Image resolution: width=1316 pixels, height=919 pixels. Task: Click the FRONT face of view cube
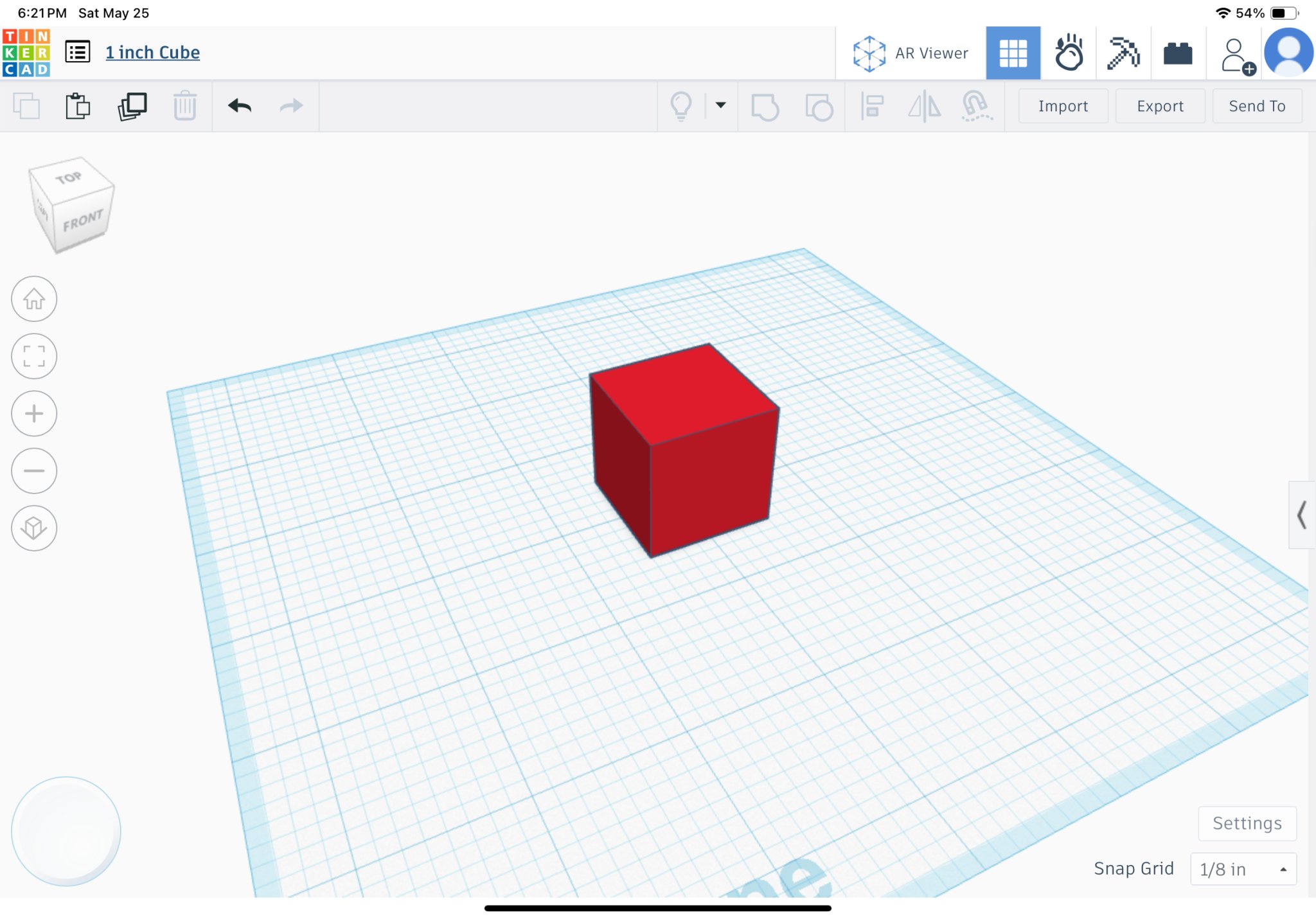pos(82,221)
